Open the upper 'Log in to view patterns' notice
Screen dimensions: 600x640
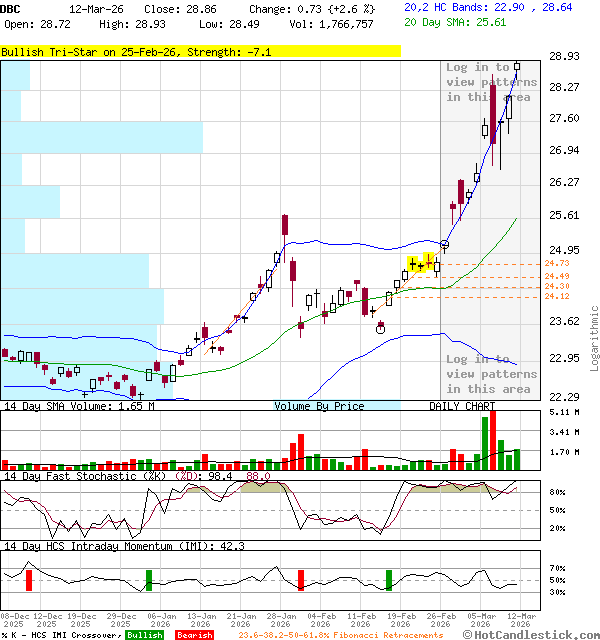pyautogui.click(x=488, y=83)
